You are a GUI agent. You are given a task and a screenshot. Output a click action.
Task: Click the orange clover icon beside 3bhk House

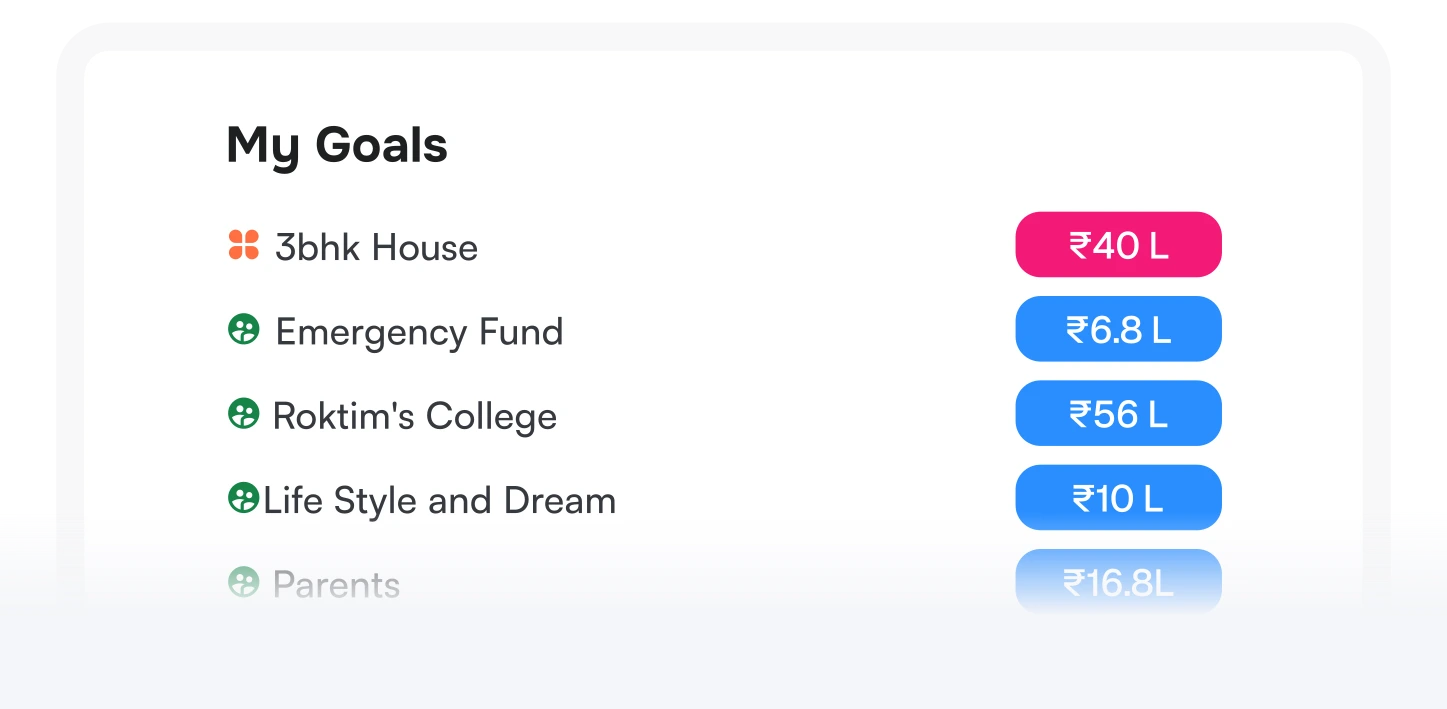pyautogui.click(x=243, y=245)
